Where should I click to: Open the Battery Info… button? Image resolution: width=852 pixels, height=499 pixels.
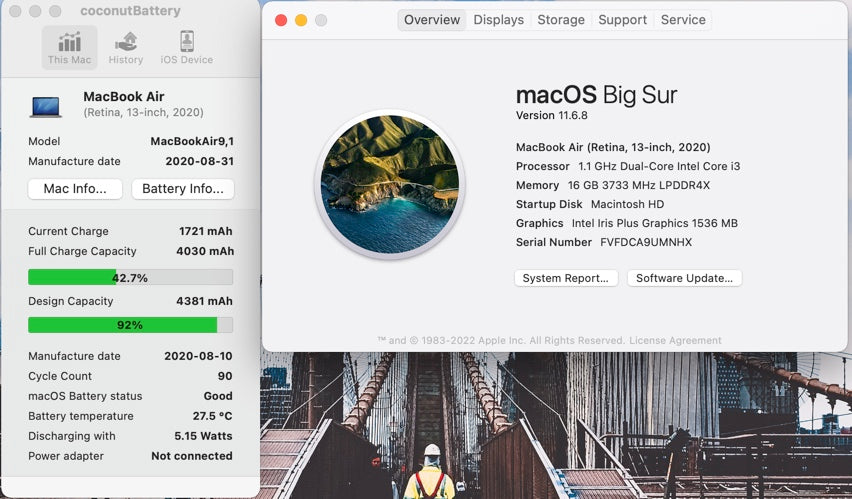click(x=183, y=189)
